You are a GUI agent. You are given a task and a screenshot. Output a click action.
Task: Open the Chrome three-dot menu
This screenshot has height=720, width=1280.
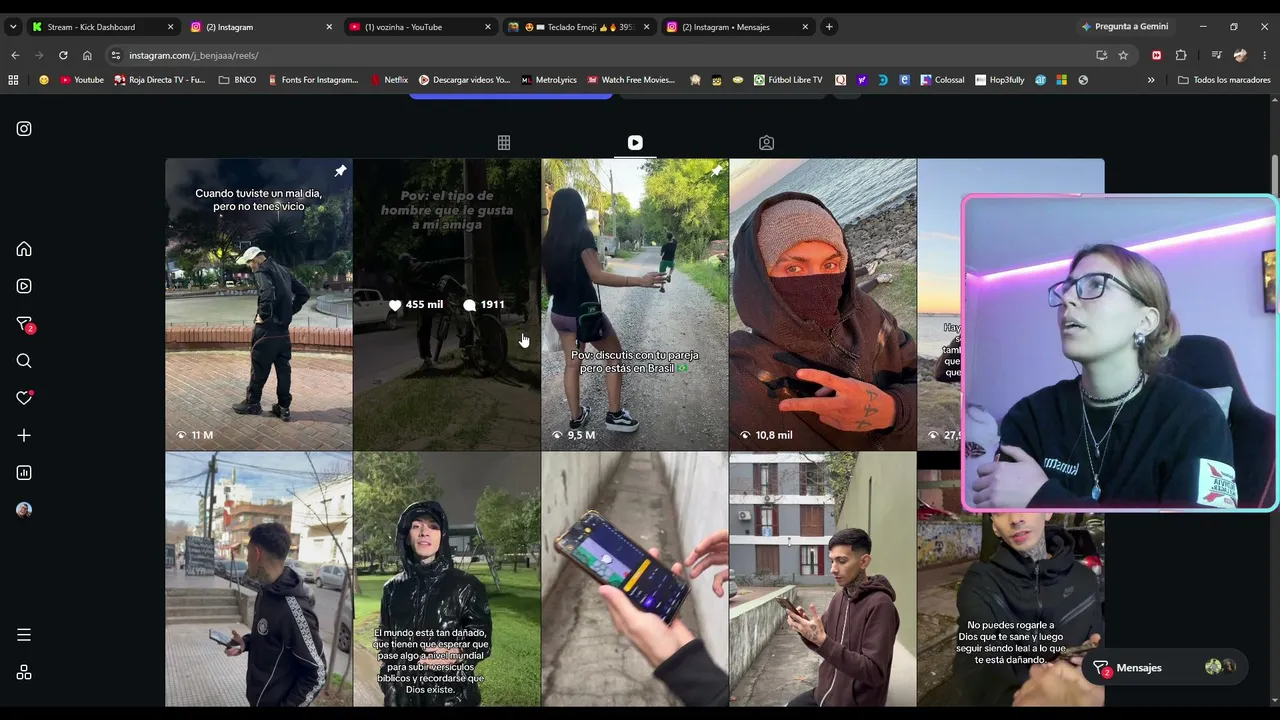click(x=1265, y=55)
